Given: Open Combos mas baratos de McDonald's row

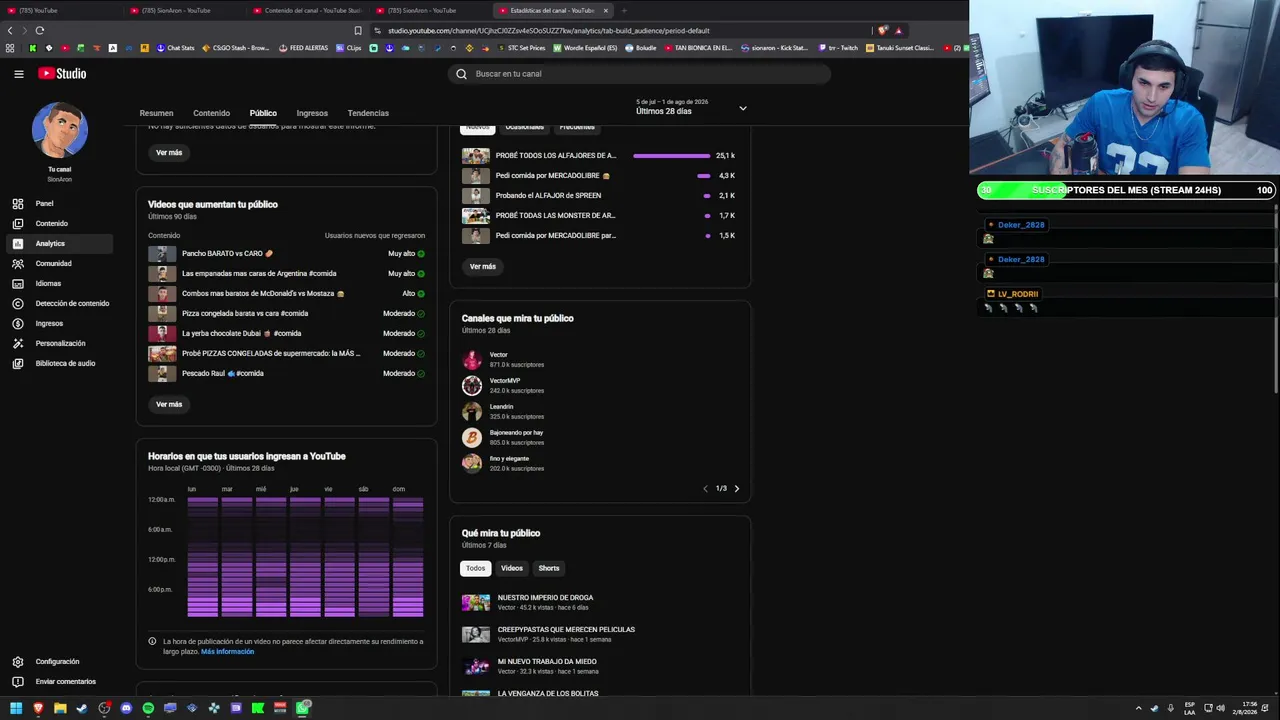Looking at the screenshot, I should (x=286, y=294).
